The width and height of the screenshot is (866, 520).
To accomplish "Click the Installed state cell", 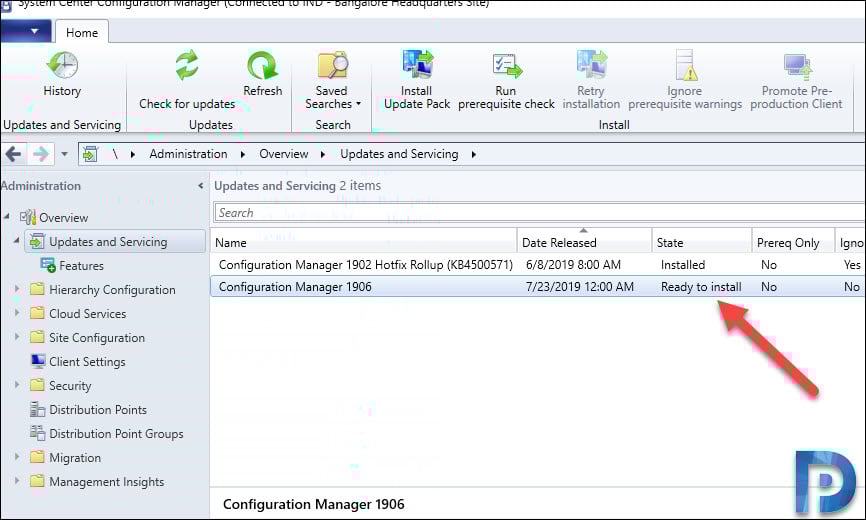I will (x=683, y=264).
